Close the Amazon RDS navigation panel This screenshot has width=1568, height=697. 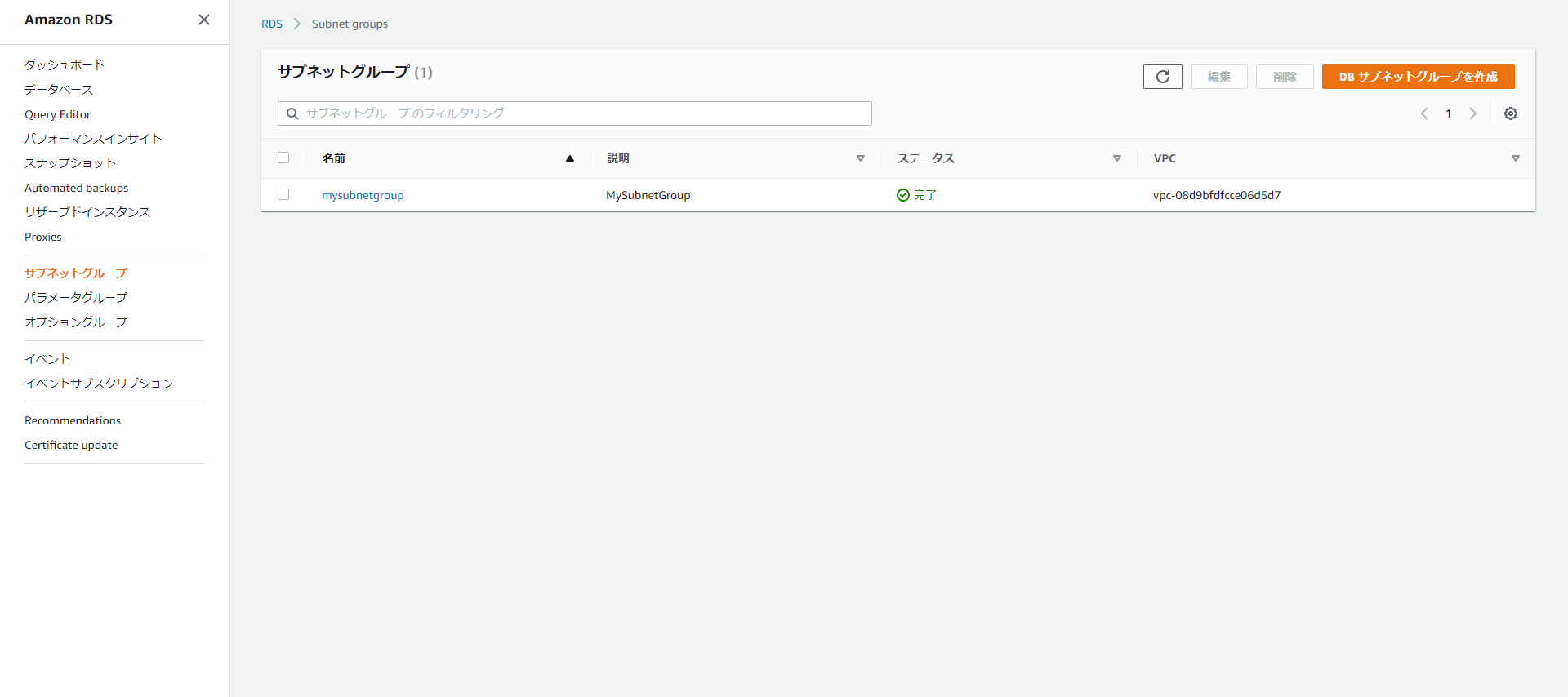tap(204, 20)
